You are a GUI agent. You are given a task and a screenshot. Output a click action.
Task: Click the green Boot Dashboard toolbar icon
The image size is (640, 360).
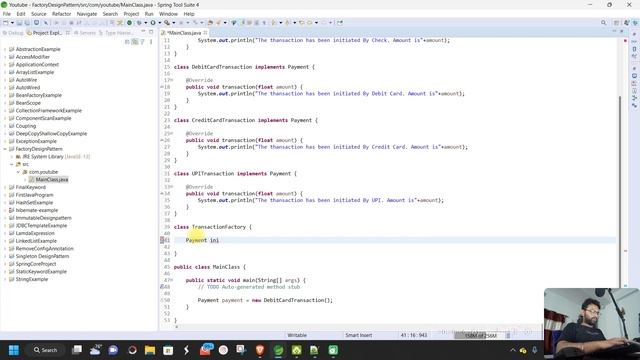(x=129, y=23)
